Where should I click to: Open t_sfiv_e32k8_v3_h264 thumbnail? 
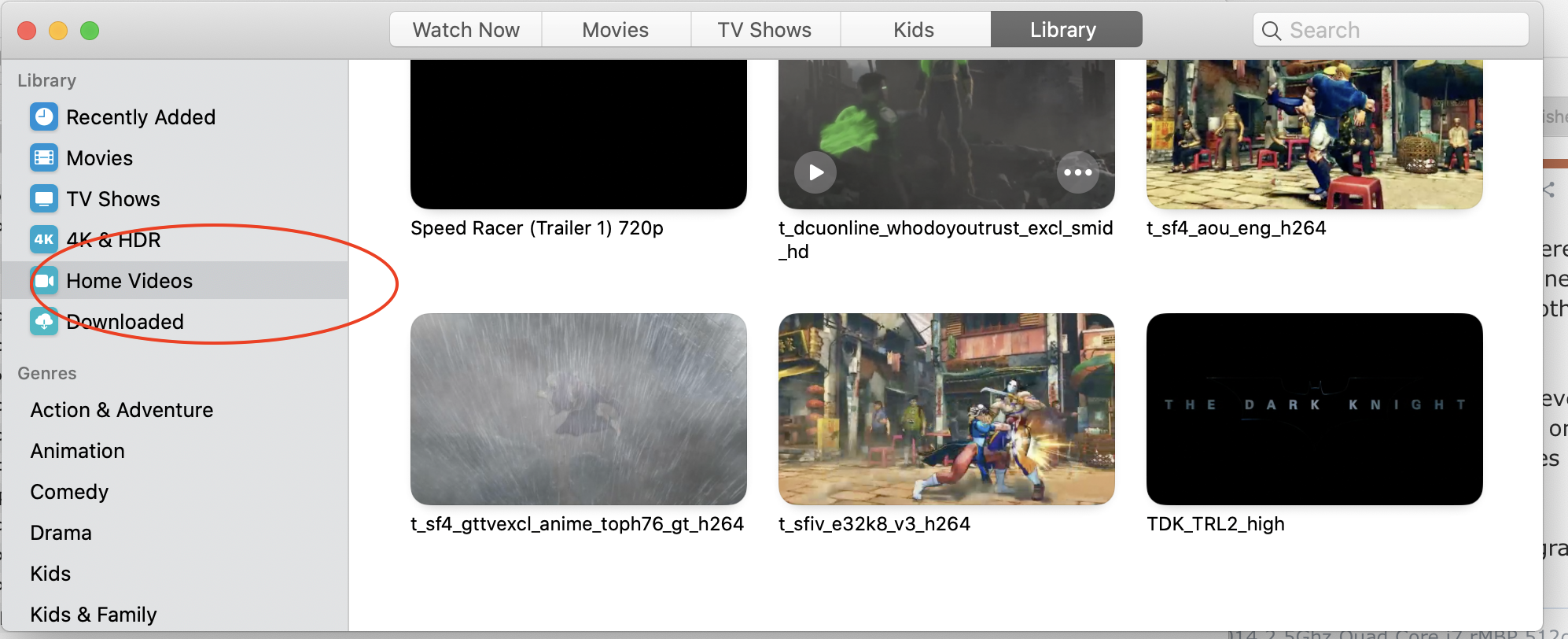tap(947, 409)
